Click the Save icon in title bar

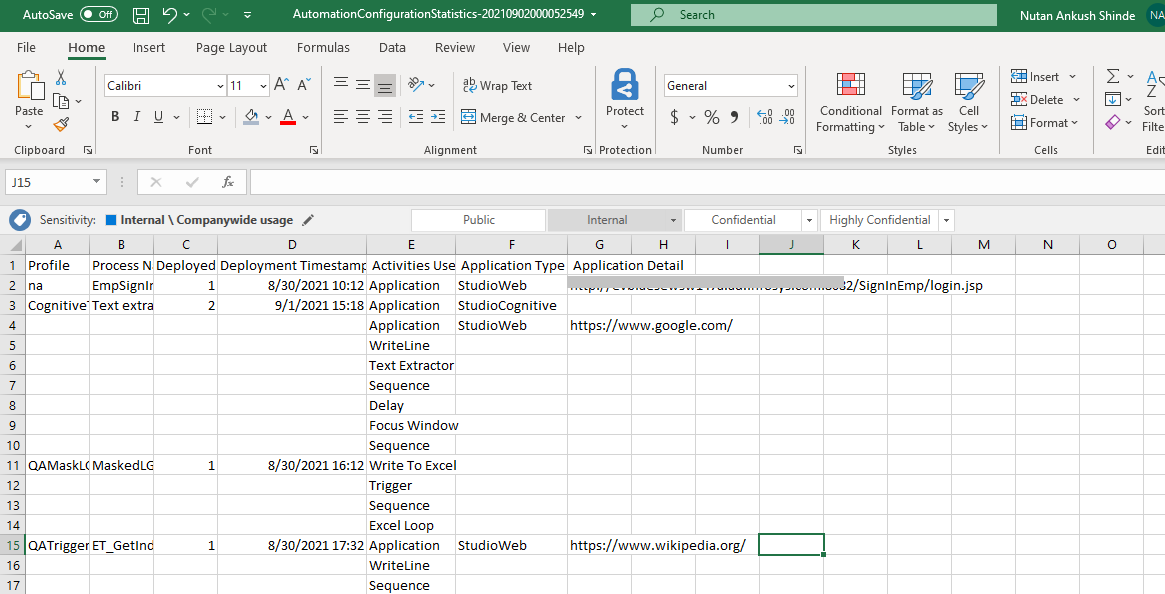tap(141, 15)
